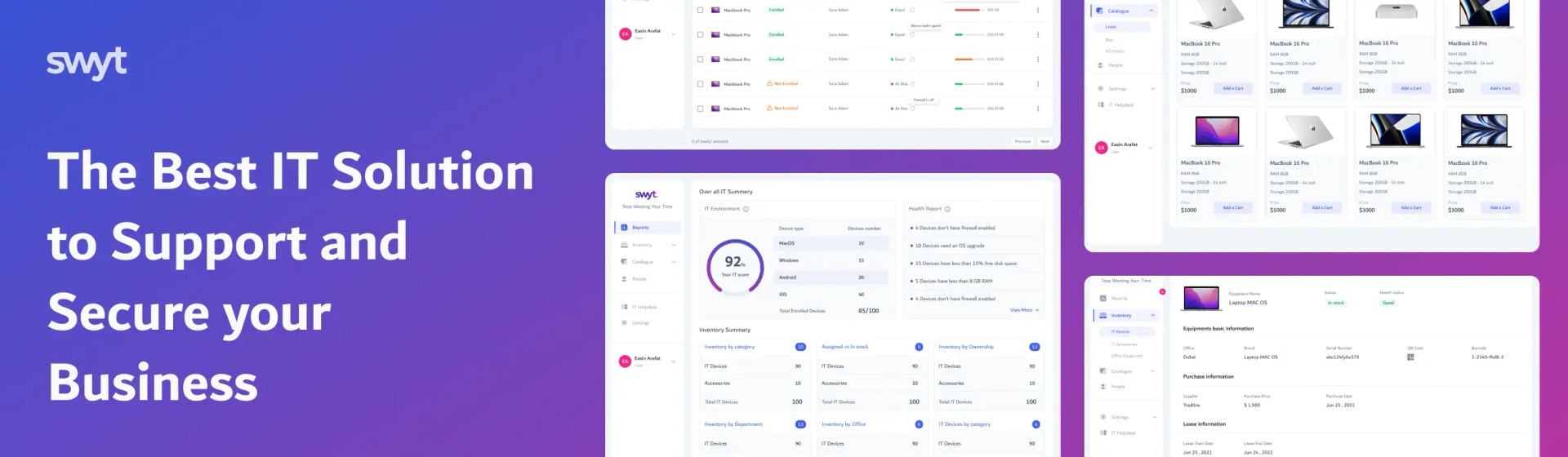Viewport: 1568px width, 457px height.
Task: Open the IT Devices by category card title
Action: (x=964, y=424)
